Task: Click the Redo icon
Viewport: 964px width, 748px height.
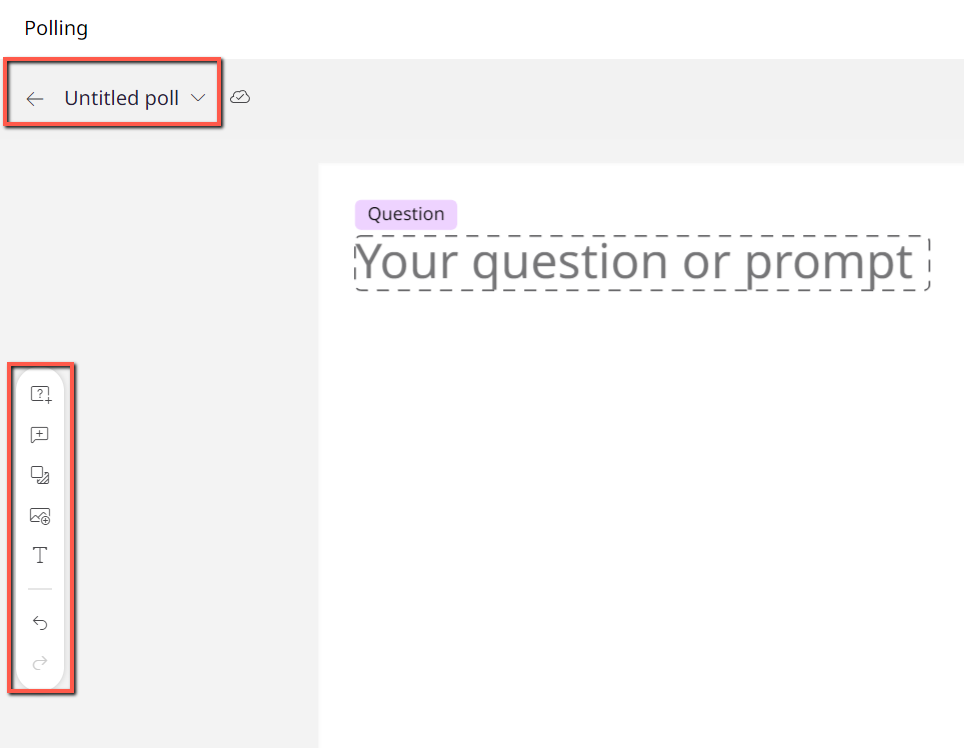Action: [40, 663]
